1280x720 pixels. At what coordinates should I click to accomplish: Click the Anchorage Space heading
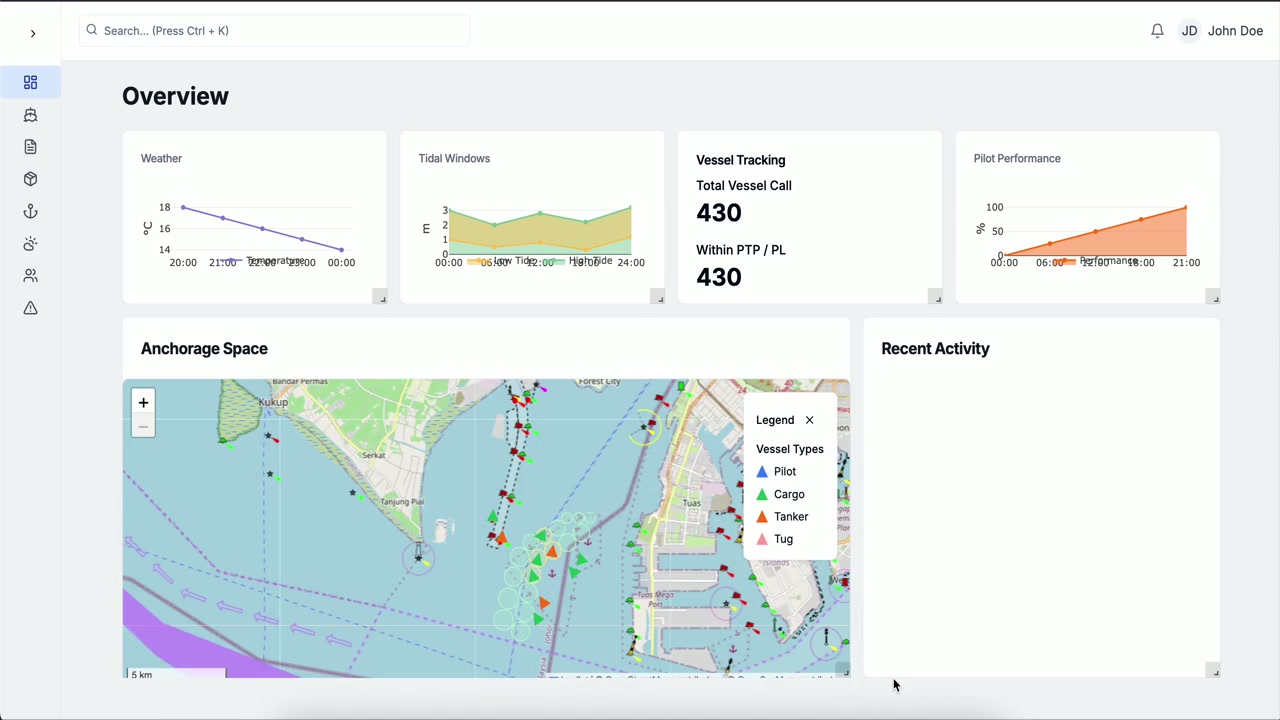204,349
